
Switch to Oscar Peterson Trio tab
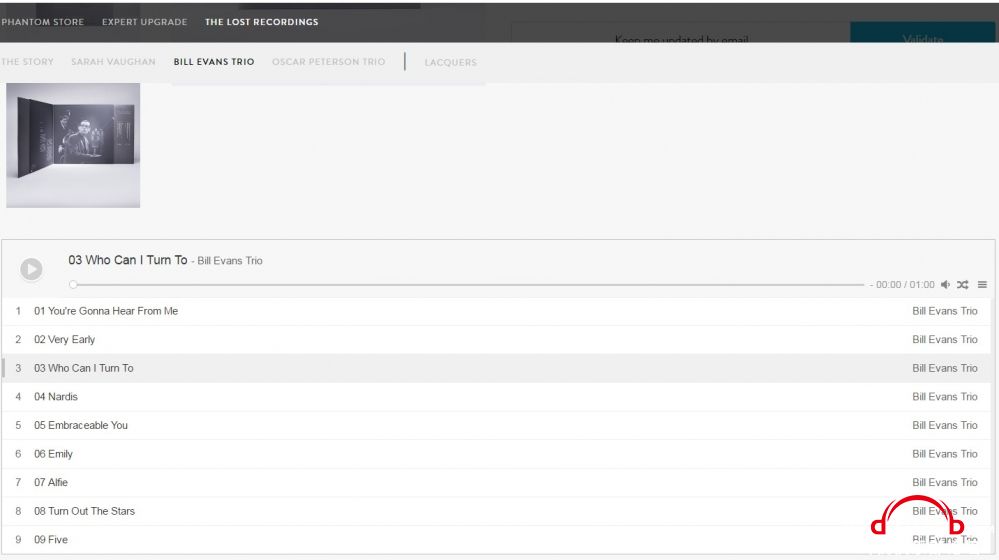click(x=329, y=62)
